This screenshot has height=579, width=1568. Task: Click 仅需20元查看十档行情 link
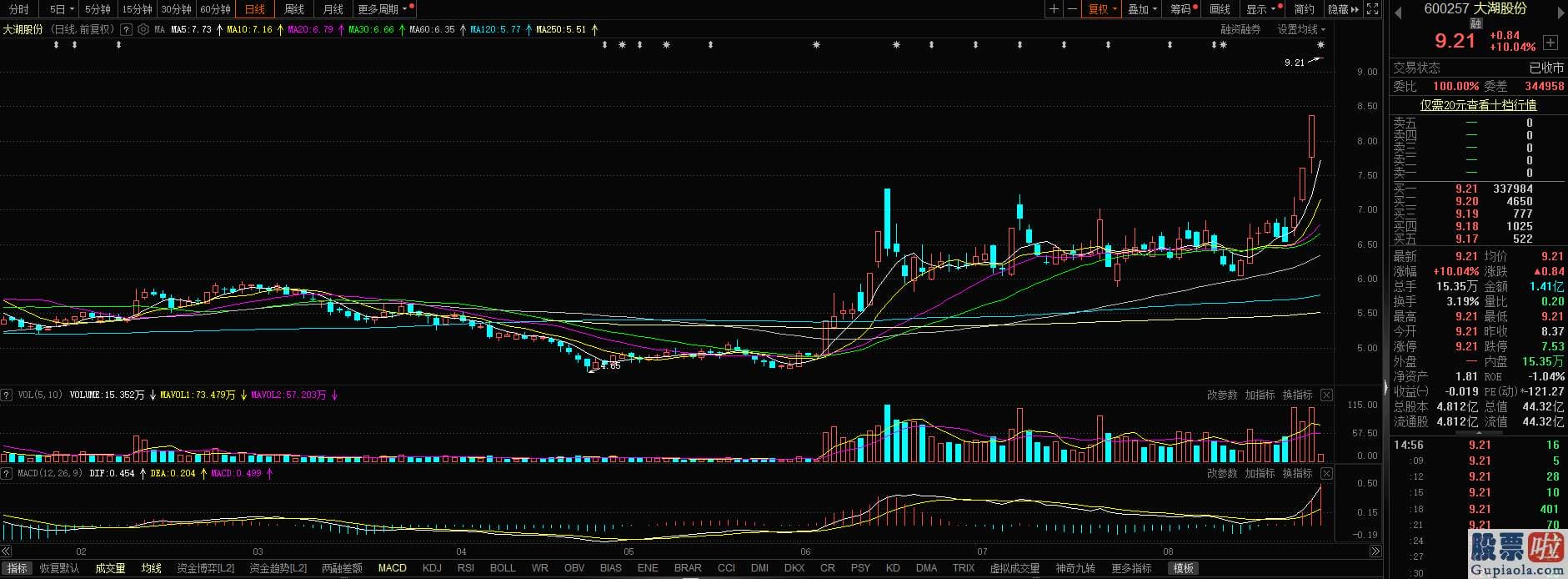pos(1478,105)
